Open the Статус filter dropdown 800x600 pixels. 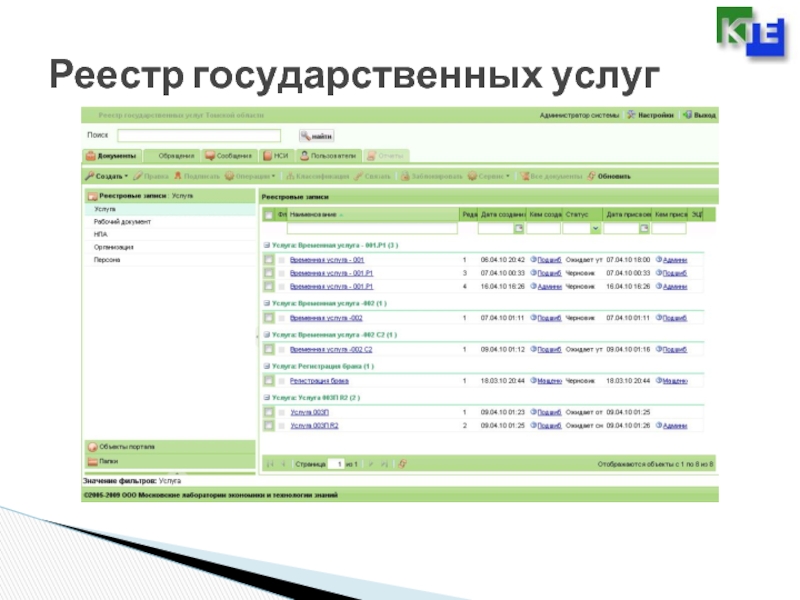coord(595,228)
